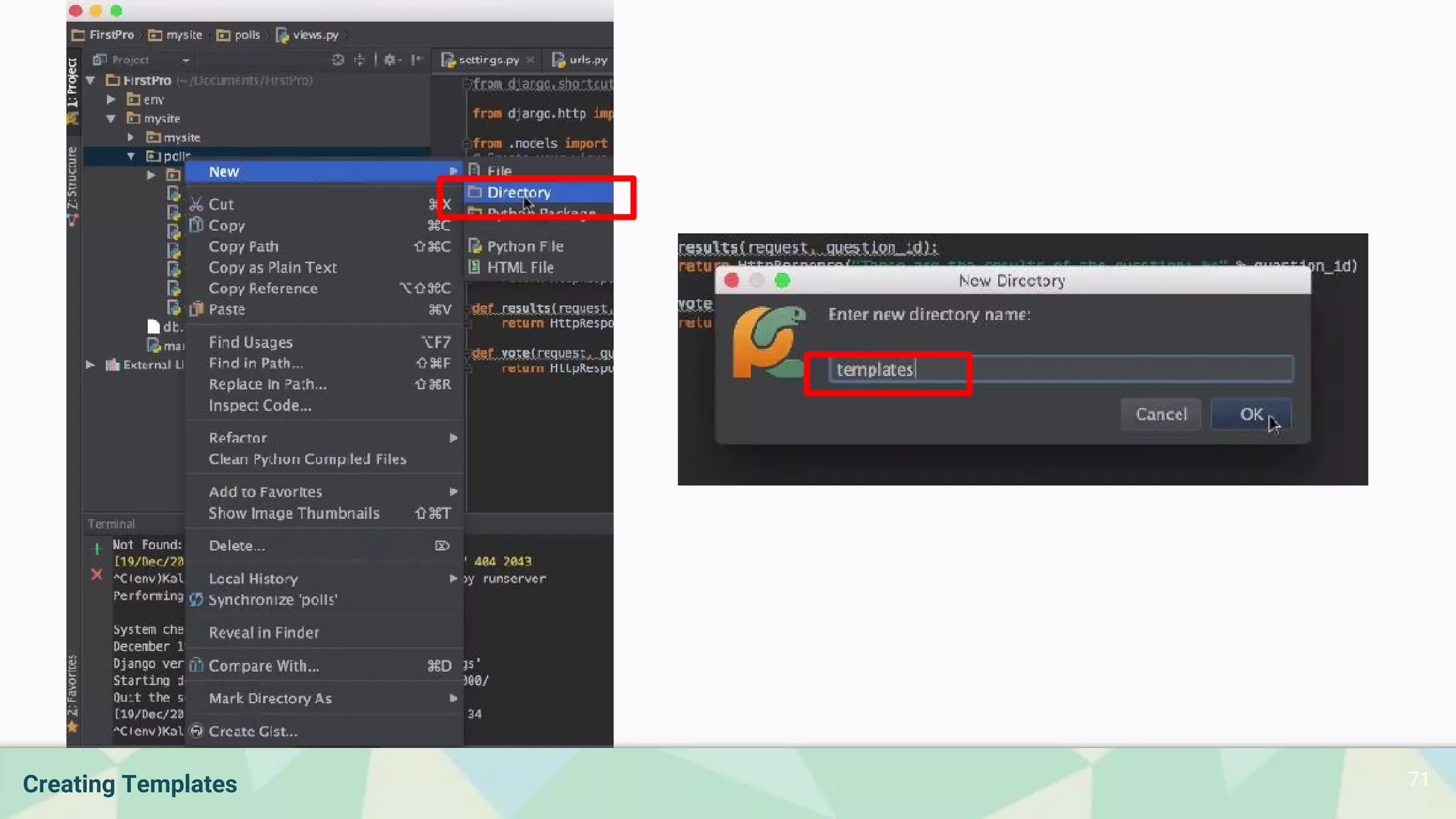Screen dimensions: 1456x819
Task: Switch to the settings.py editor tab
Action: pos(488,60)
